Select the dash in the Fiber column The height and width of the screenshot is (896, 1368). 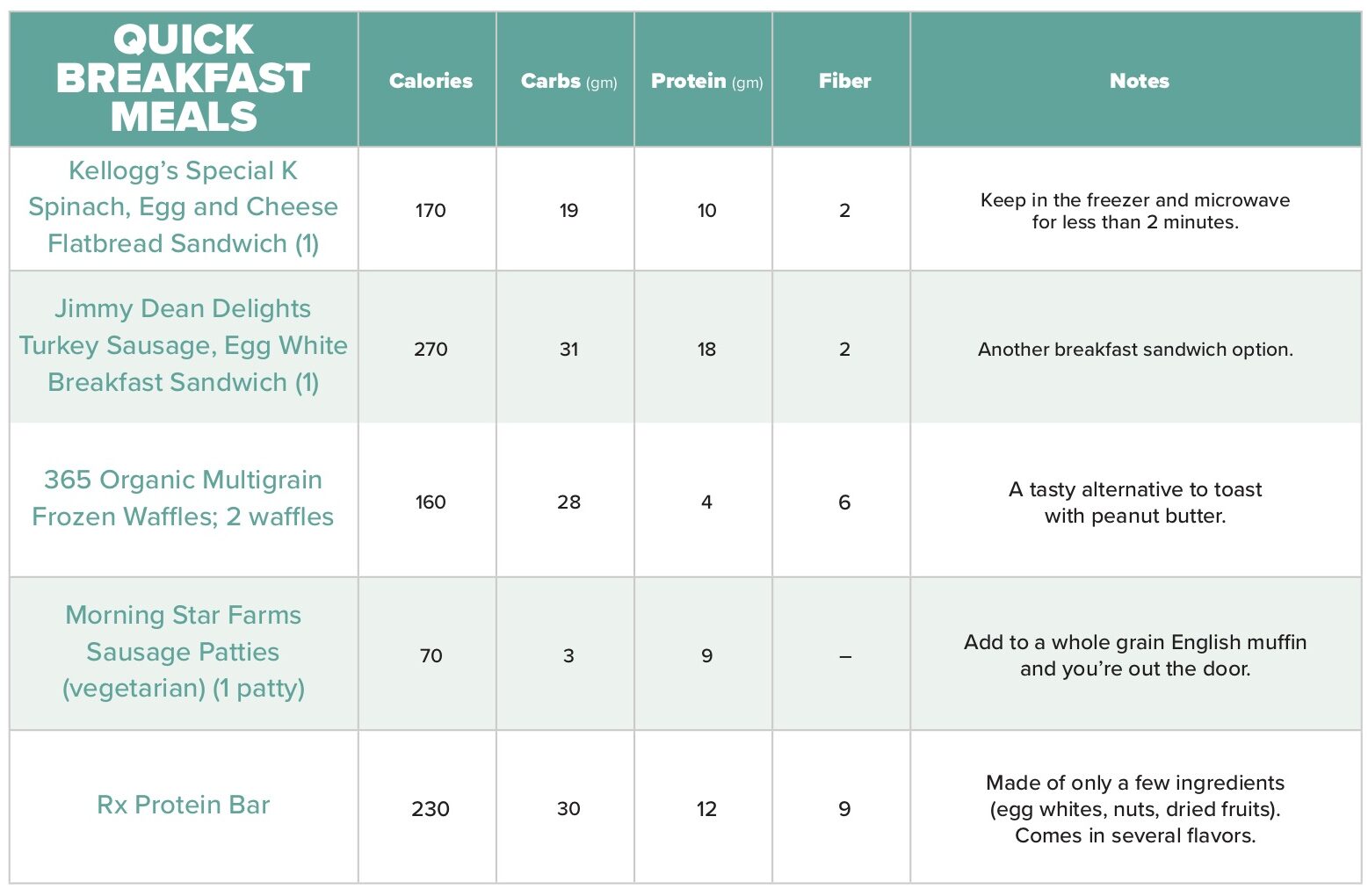click(844, 656)
